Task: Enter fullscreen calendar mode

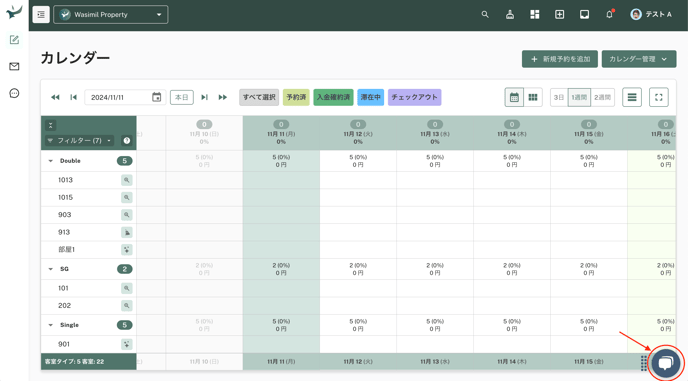Action: pos(659,97)
